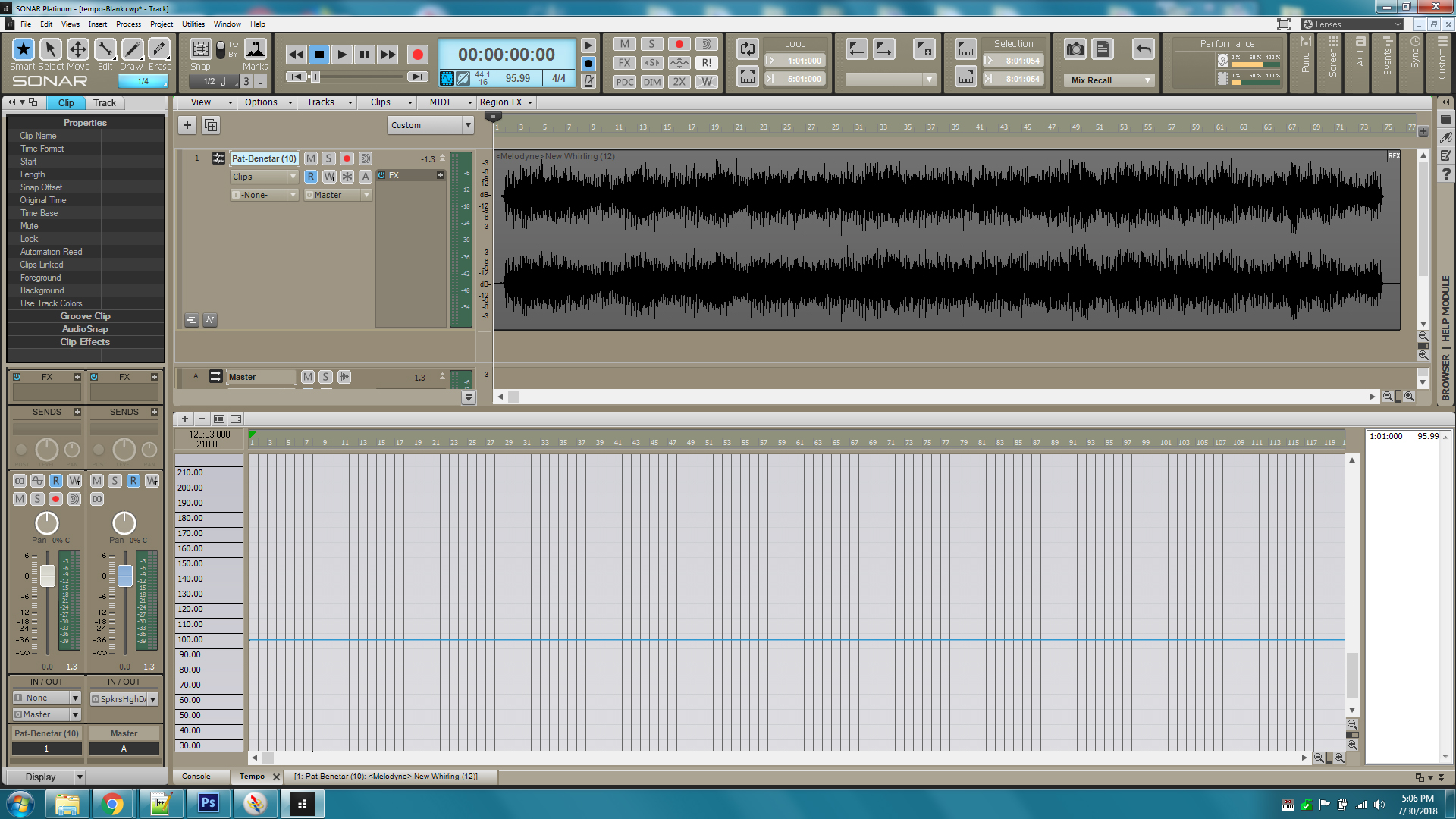The width and height of the screenshot is (1456, 819).
Task: Open the Process menu
Action: pos(128,24)
